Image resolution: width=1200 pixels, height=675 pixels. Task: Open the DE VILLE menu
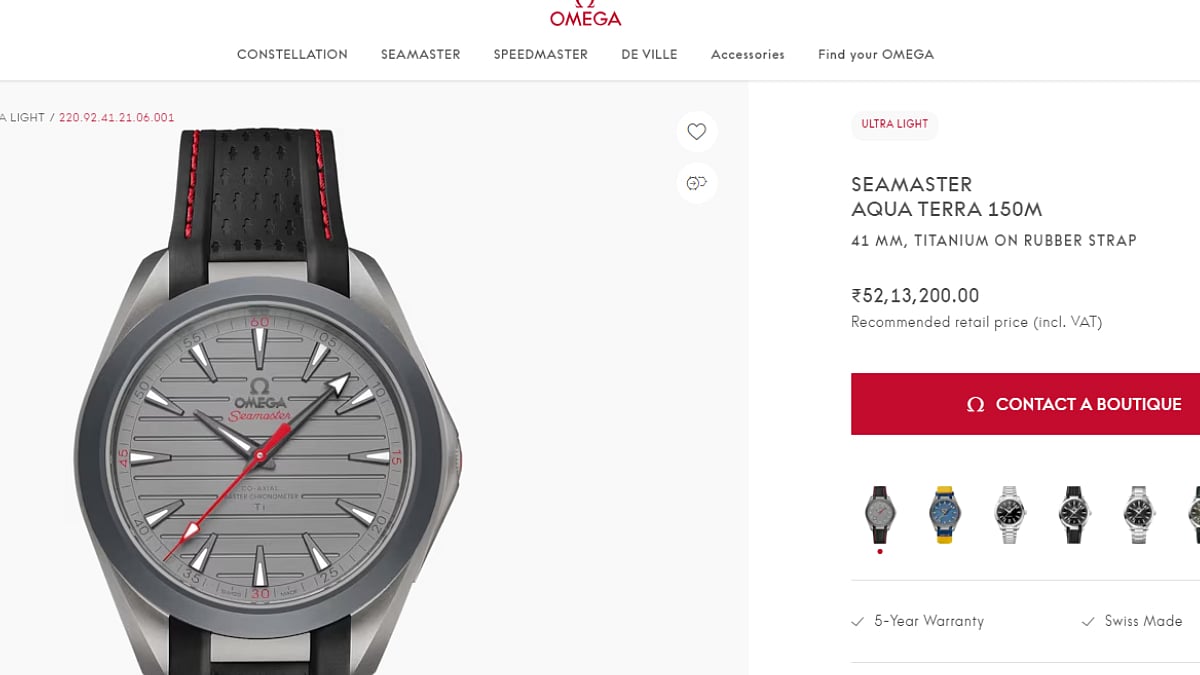649,54
